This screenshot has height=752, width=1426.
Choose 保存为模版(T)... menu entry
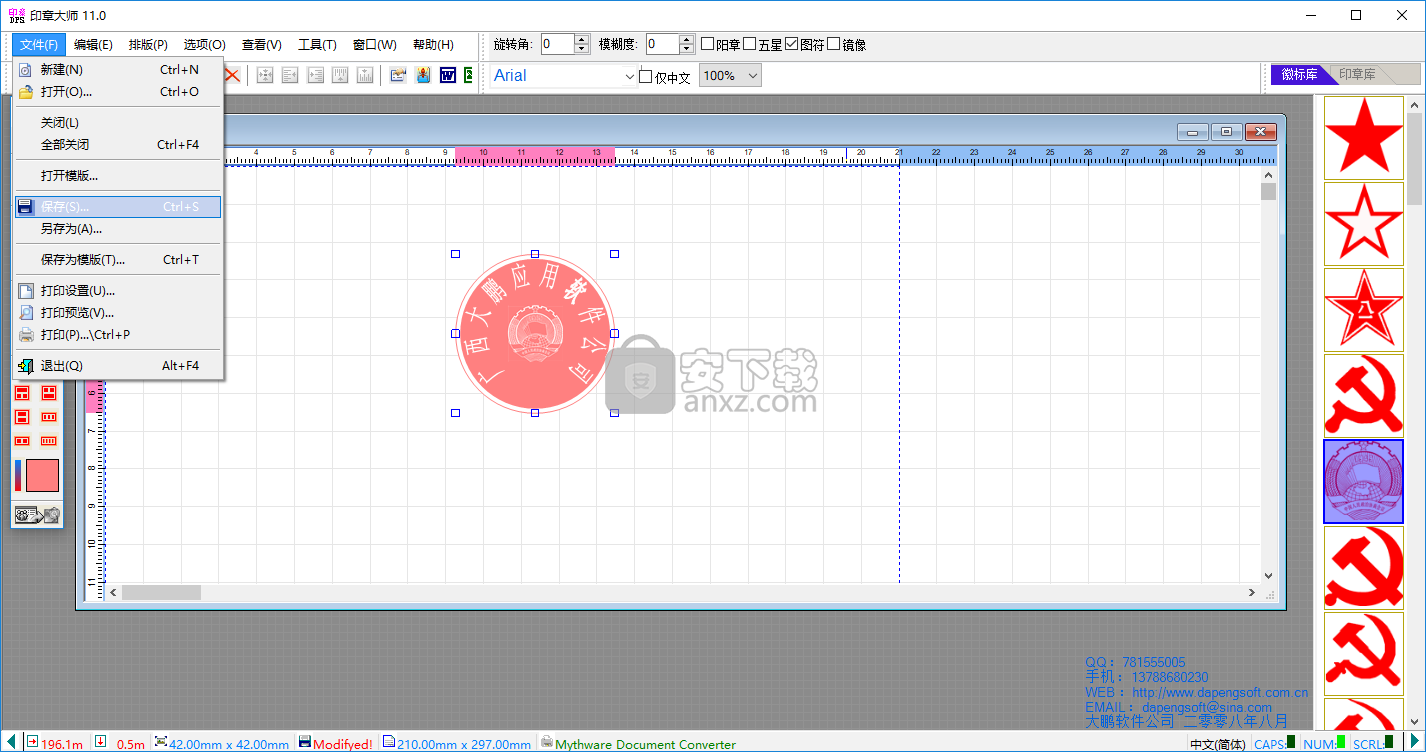pyautogui.click(x=118, y=259)
